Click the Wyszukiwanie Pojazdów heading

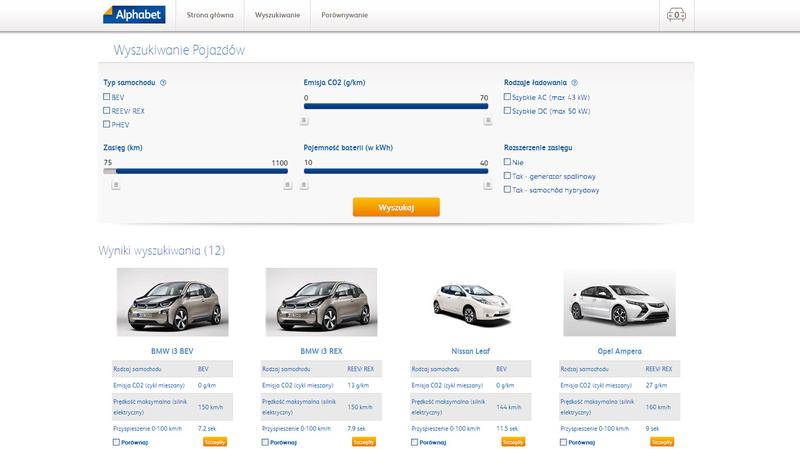(x=179, y=50)
